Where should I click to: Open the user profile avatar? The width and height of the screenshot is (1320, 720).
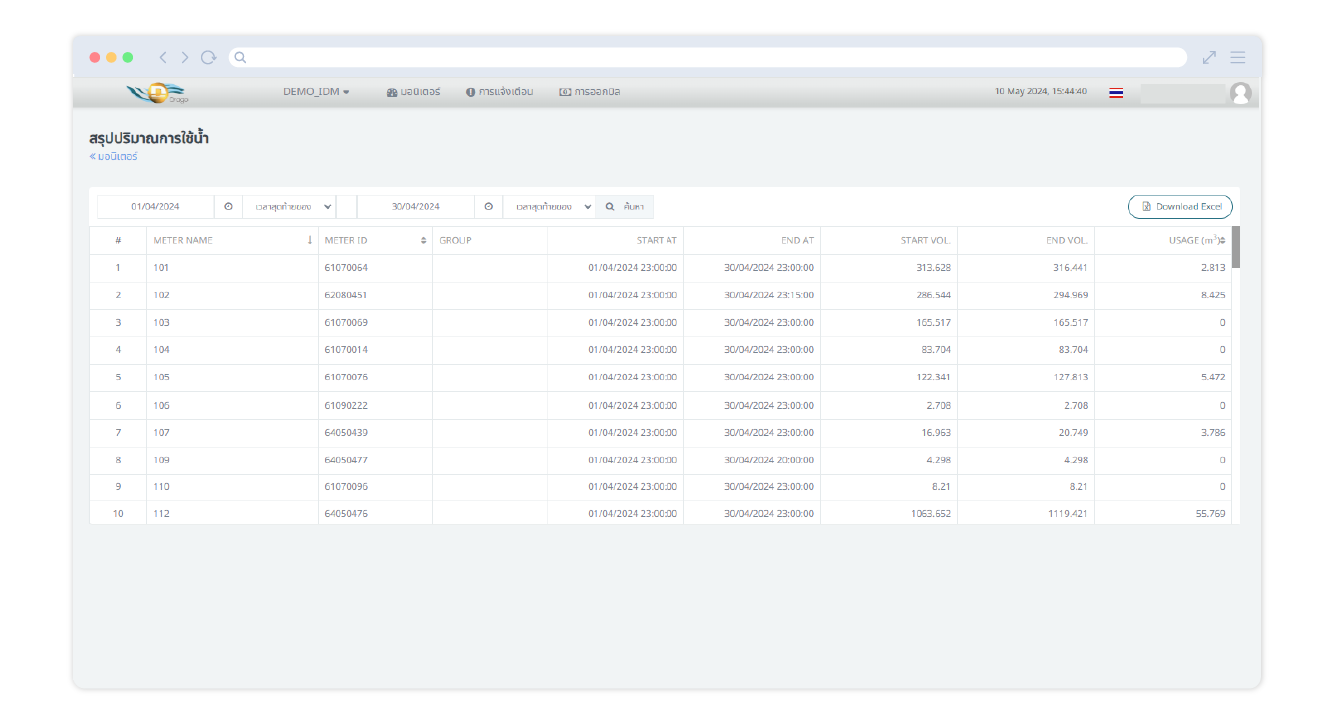click(1240, 93)
